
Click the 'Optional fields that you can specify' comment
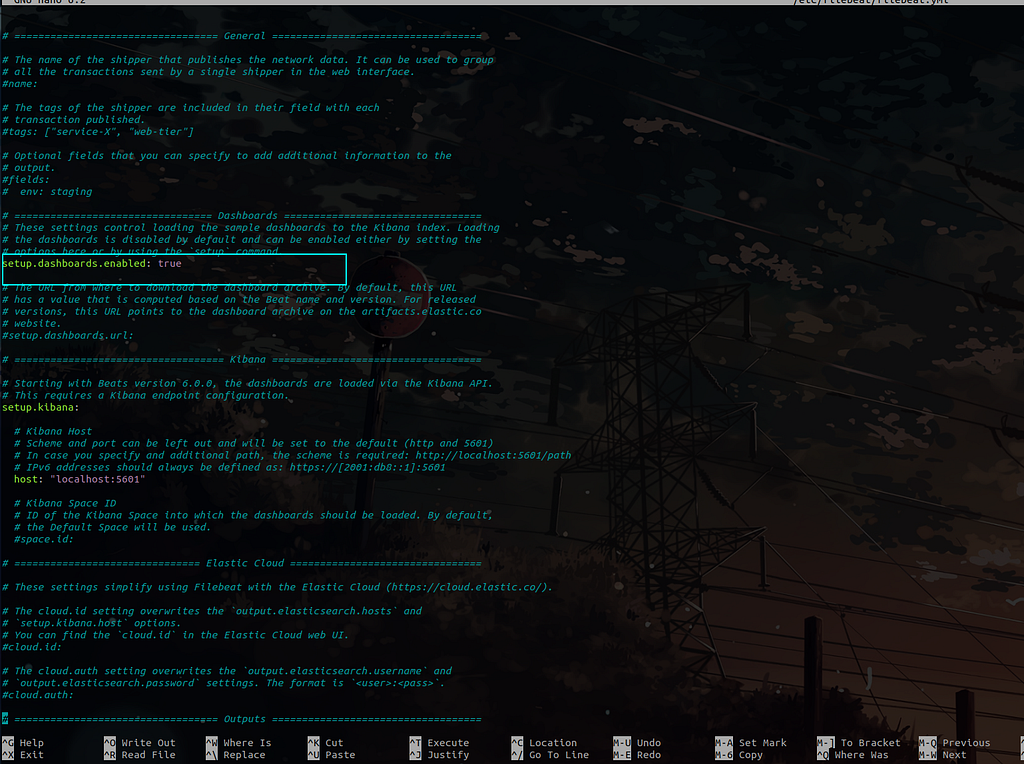click(227, 156)
